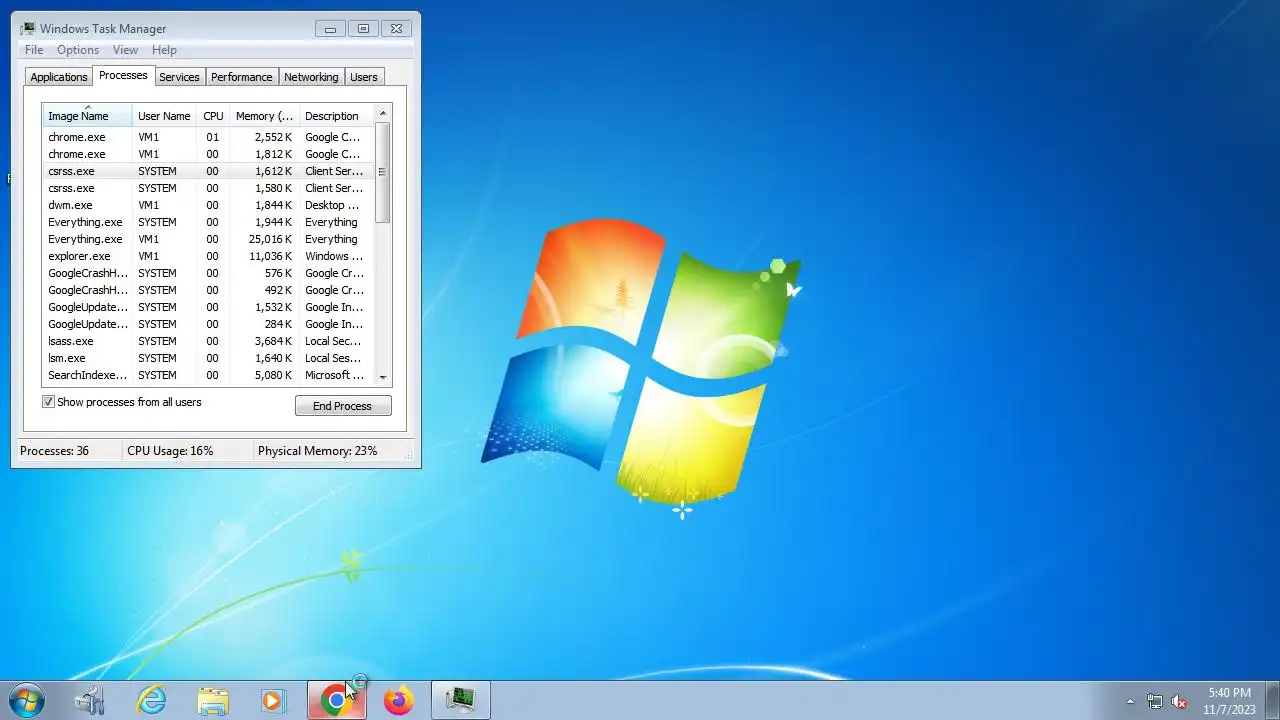Select GoogleCrashH... row with 576 K

point(208,273)
